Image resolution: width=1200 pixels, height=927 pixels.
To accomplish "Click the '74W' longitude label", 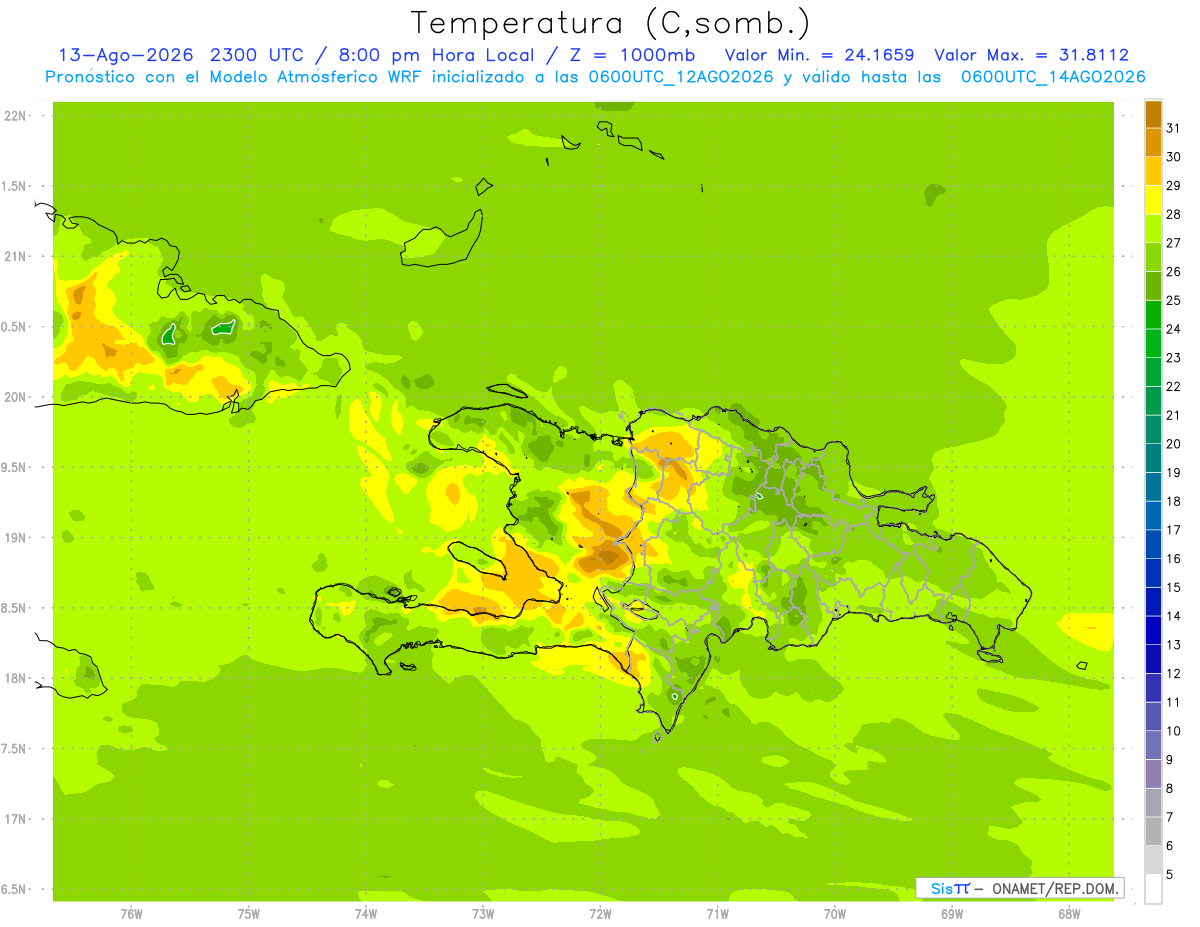I will click(x=366, y=915).
